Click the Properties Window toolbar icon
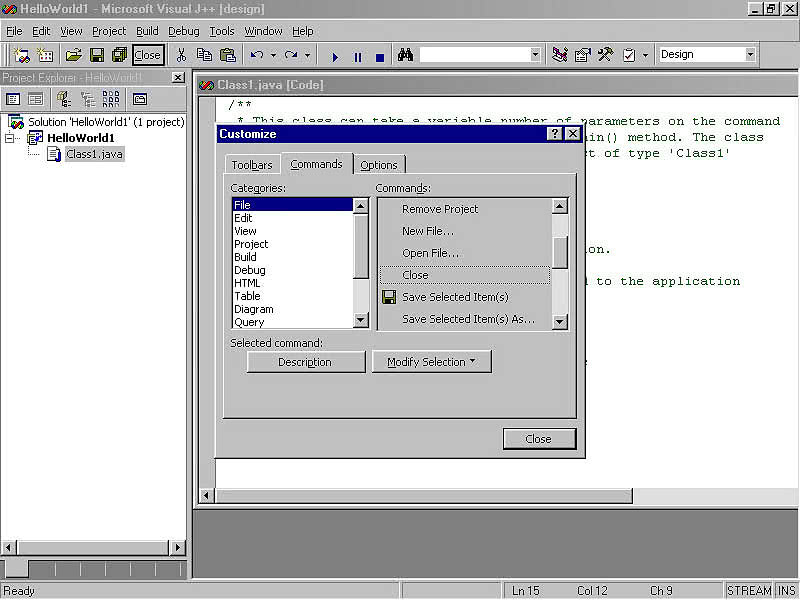The height and width of the screenshot is (600, 800). 583,55
